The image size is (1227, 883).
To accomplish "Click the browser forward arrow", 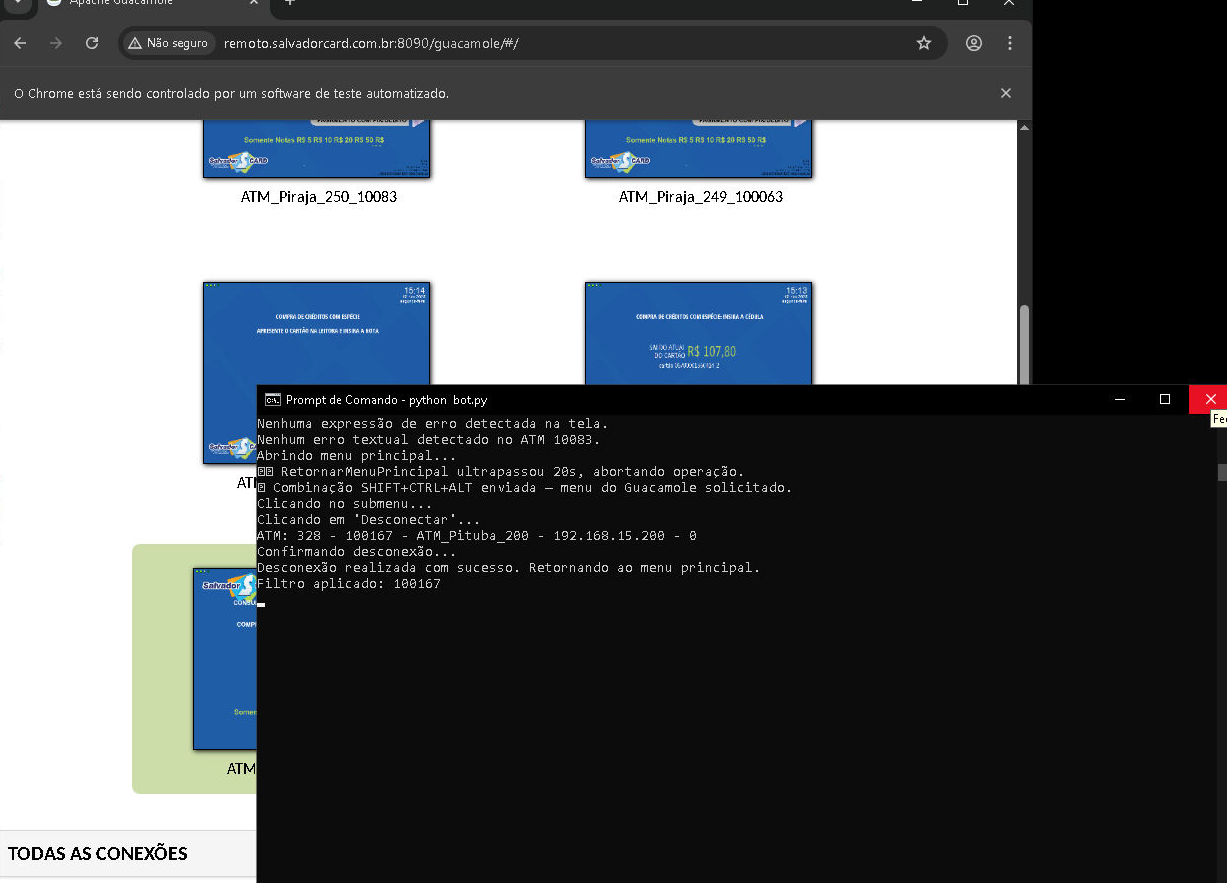I will click(x=56, y=43).
